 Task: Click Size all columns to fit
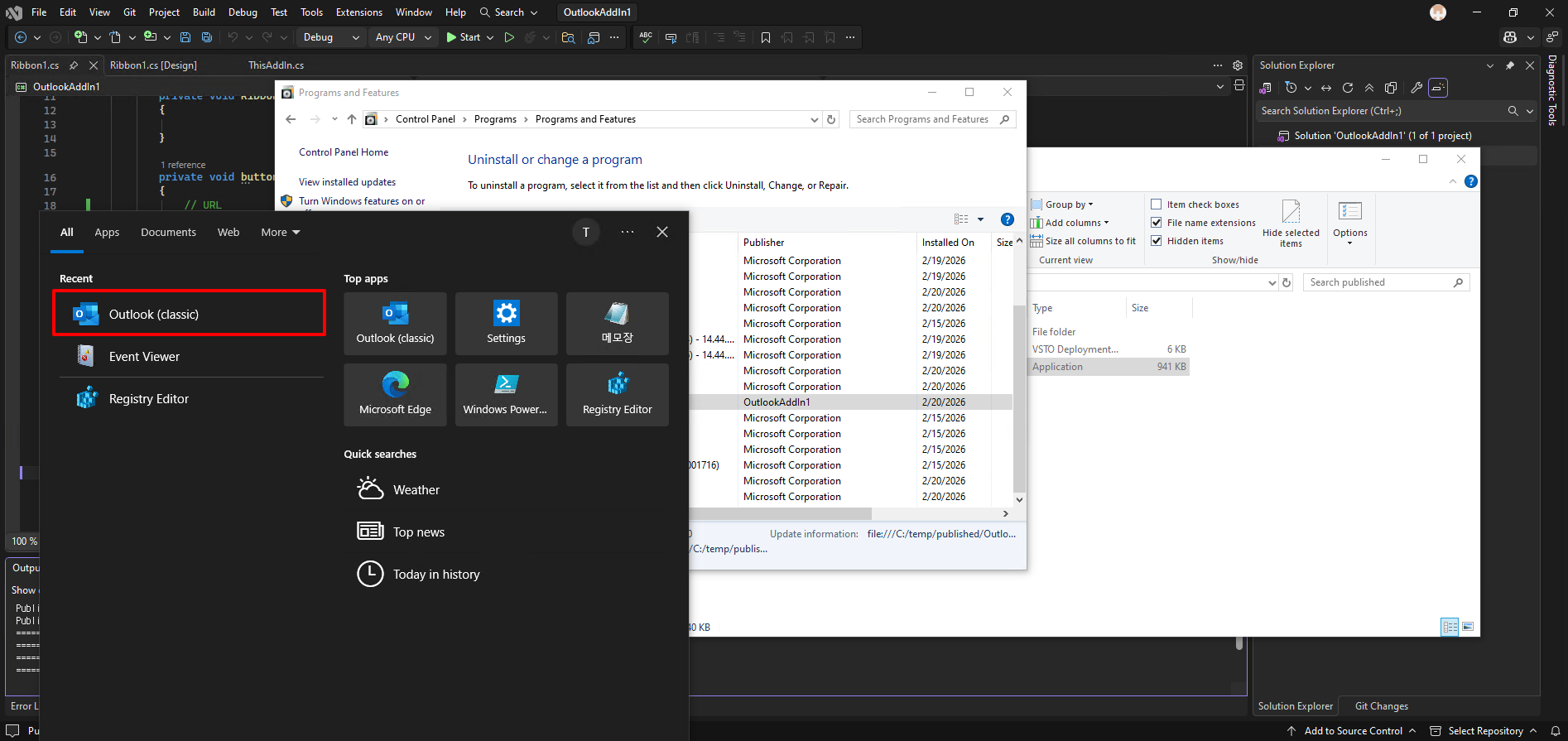coord(1084,241)
